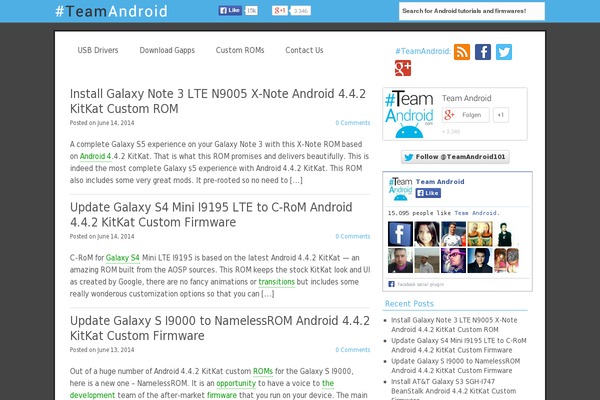Click the #TeamAndroid site logo

tap(111, 11)
